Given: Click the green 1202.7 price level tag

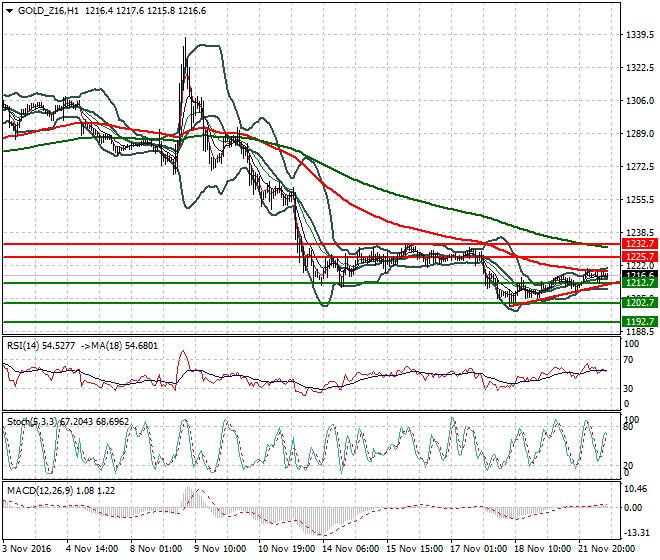Looking at the screenshot, I should (x=638, y=302).
